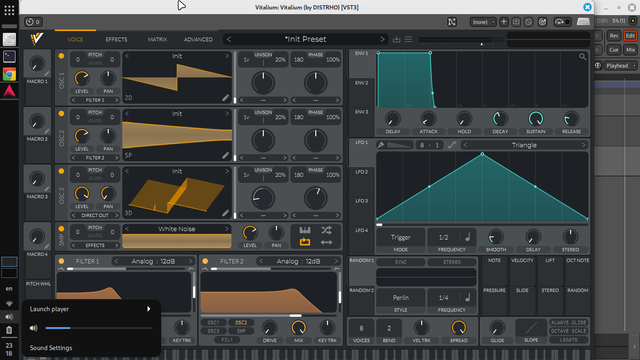This screenshot has width=640, height=360.
Task: Click the envelope magnifier zoom icon
Action: 582,57
